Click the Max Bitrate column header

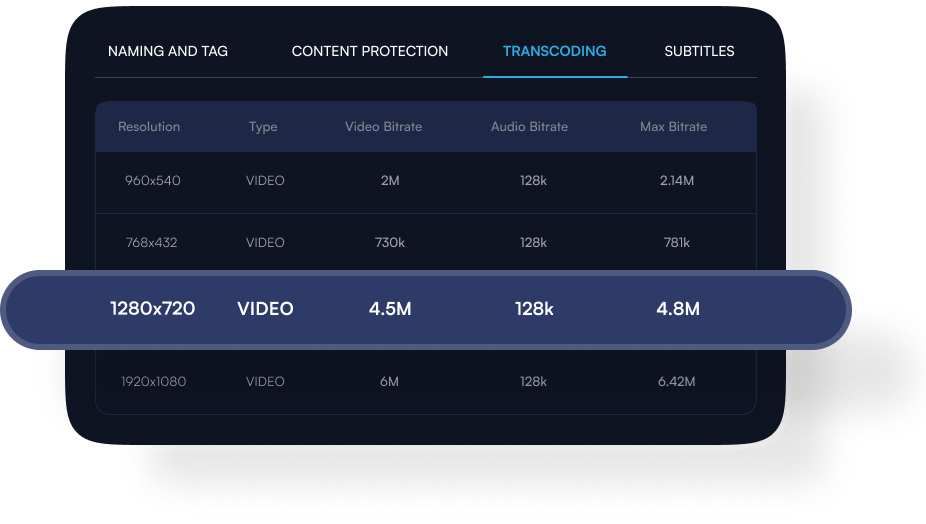[x=673, y=127]
